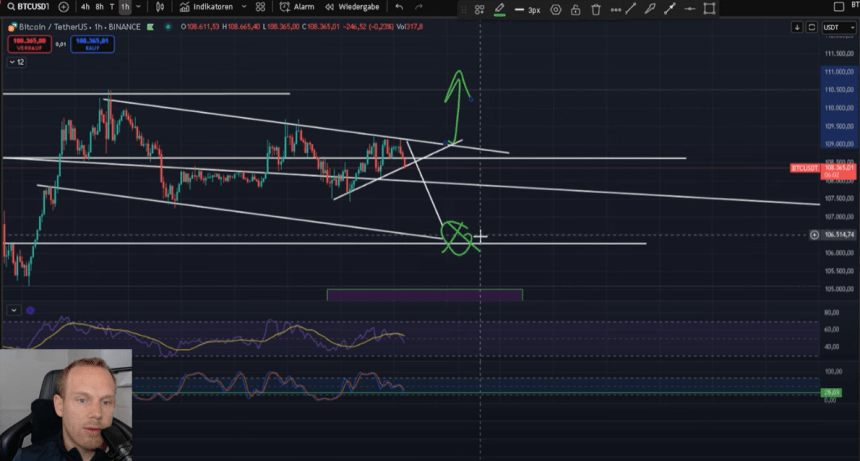The width and height of the screenshot is (860, 461).
Task: Click the 111.500,00 price axis label
Action: 839,54
